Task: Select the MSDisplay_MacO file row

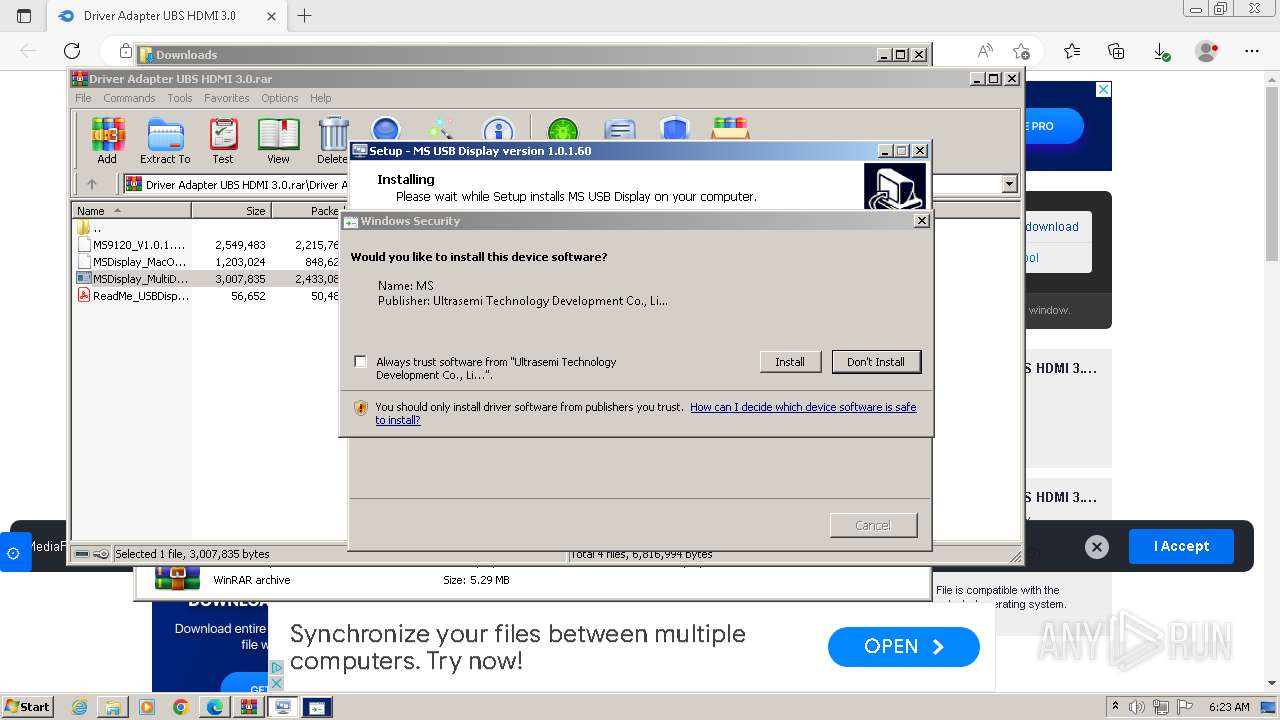Action: click(x=132, y=261)
